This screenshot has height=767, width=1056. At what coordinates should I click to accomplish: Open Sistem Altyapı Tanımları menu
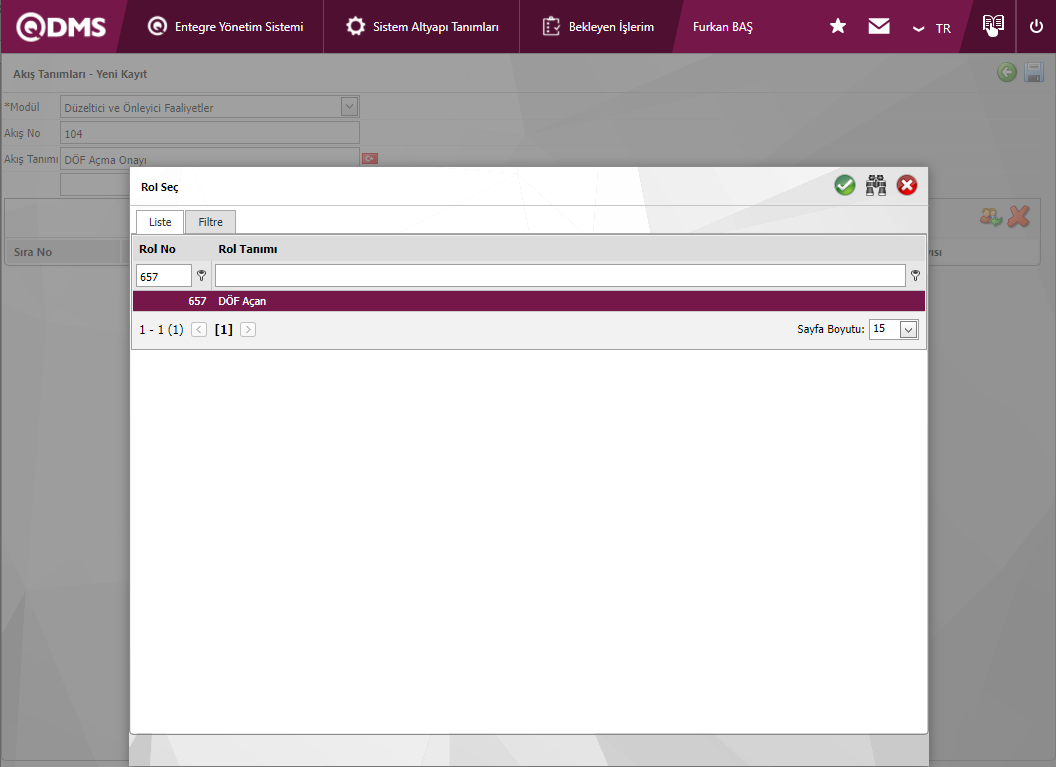[x=422, y=27]
